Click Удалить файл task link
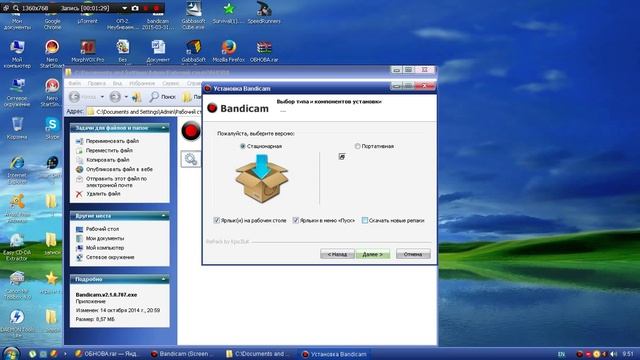Screen dimensions: 640x360 coord(103,194)
